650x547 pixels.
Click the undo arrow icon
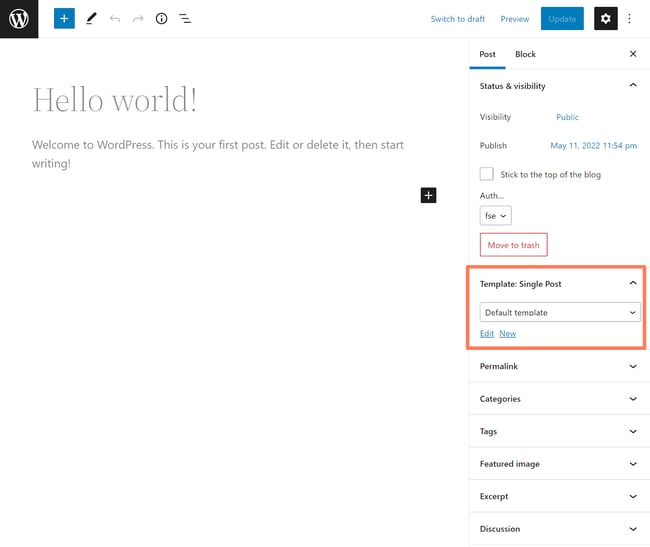115,19
